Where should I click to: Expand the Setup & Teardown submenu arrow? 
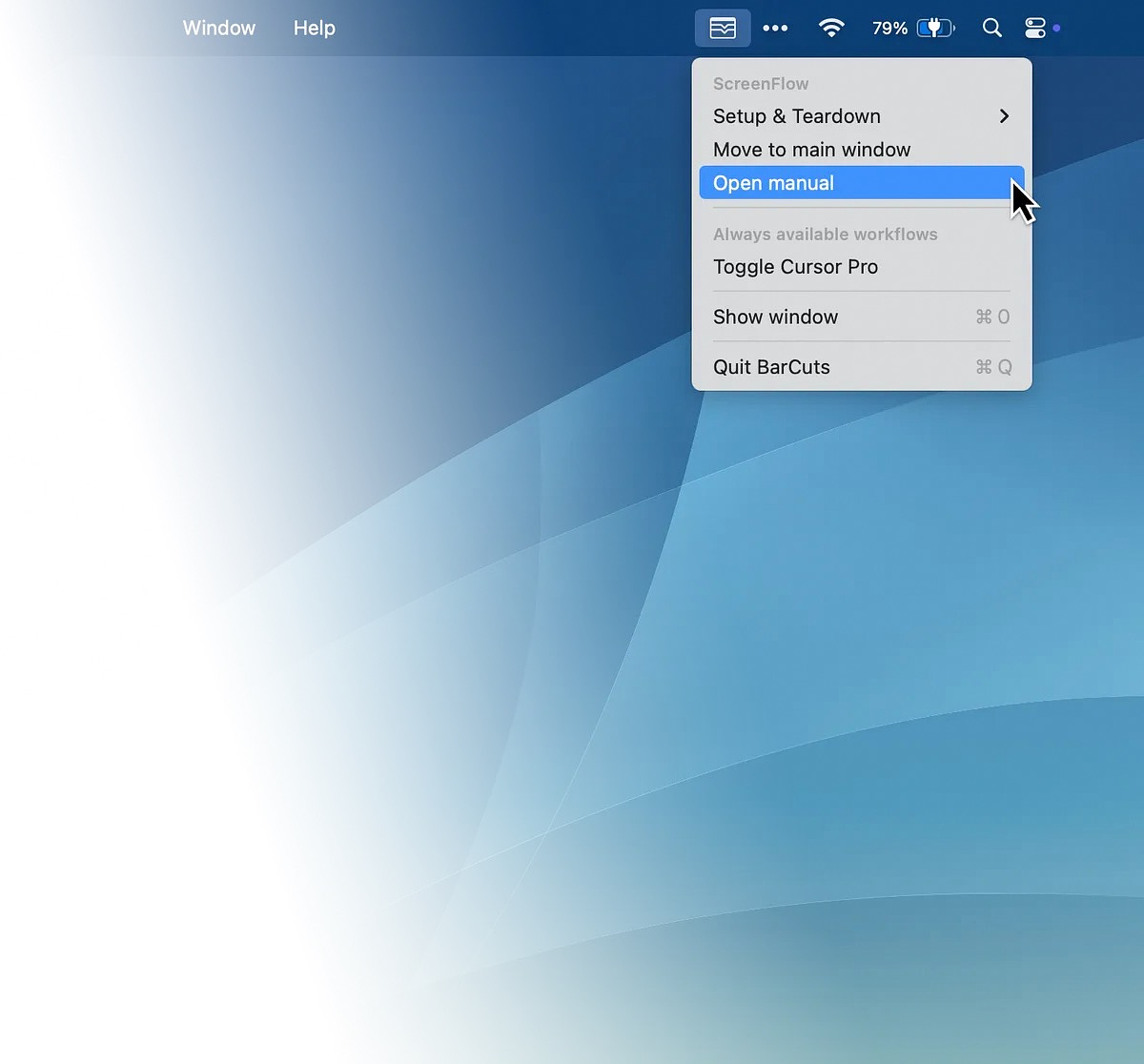1004,116
